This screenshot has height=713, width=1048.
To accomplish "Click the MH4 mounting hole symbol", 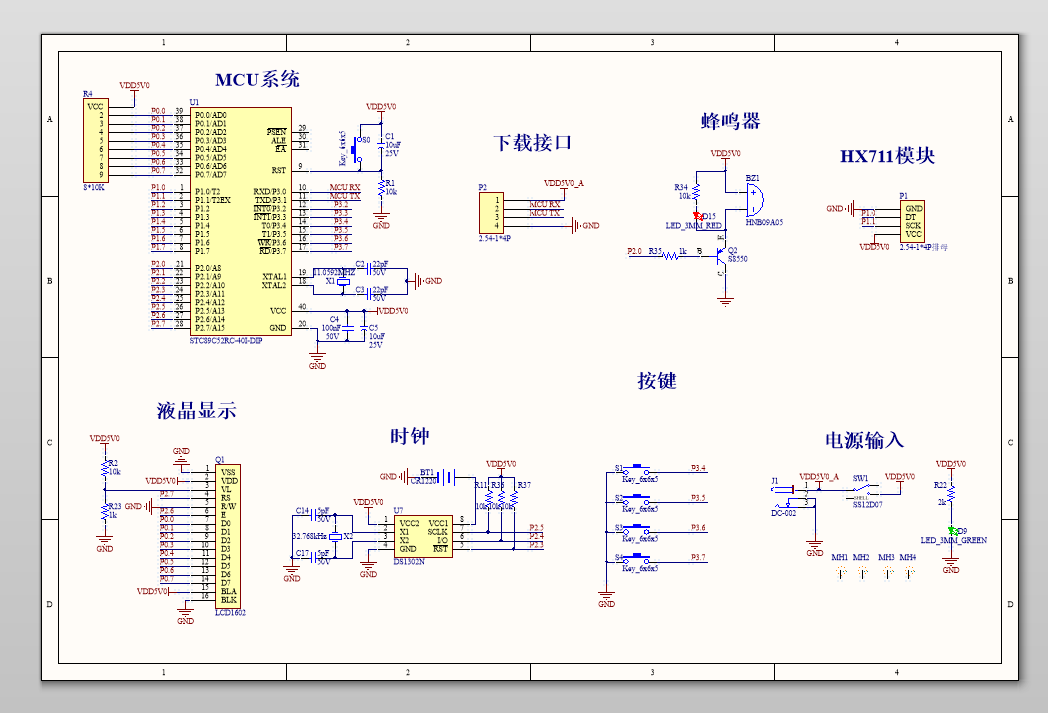I will click(909, 572).
